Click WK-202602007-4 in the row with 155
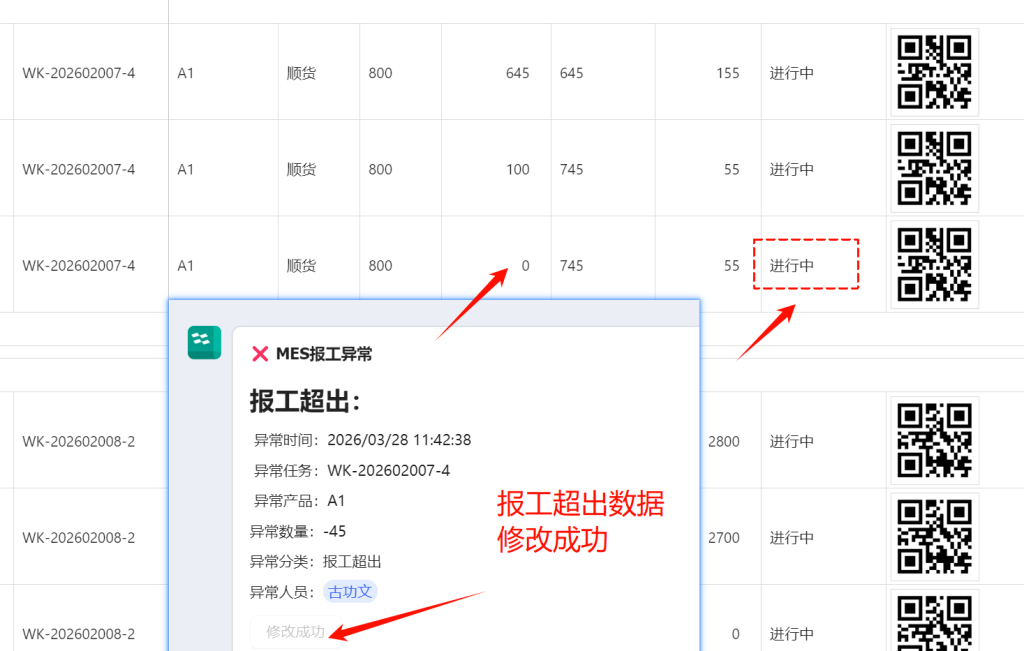Image resolution: width=1024 pixels, height=651 pixels. click(79, 73)
